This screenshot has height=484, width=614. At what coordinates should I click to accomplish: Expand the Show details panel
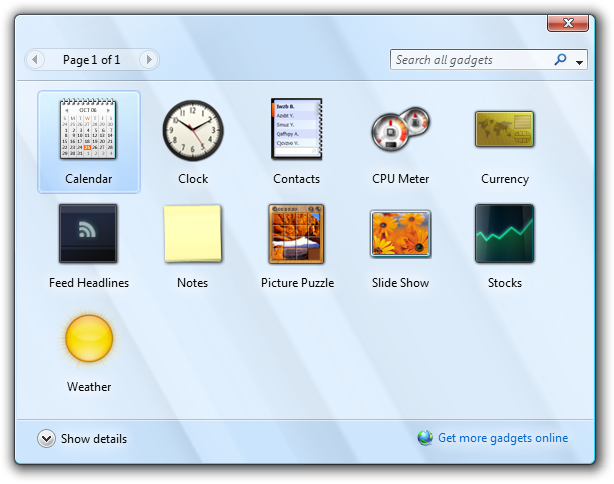(x=46, y=438)
